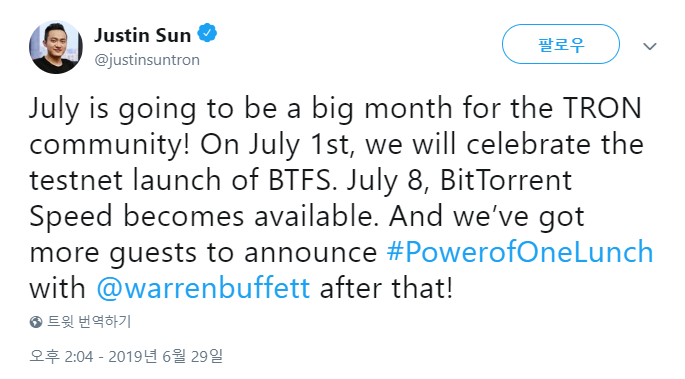Viewport: 685px width, 379px height.
Task: Visit the @warrenbuffett mention
Action: pos(203,288)
